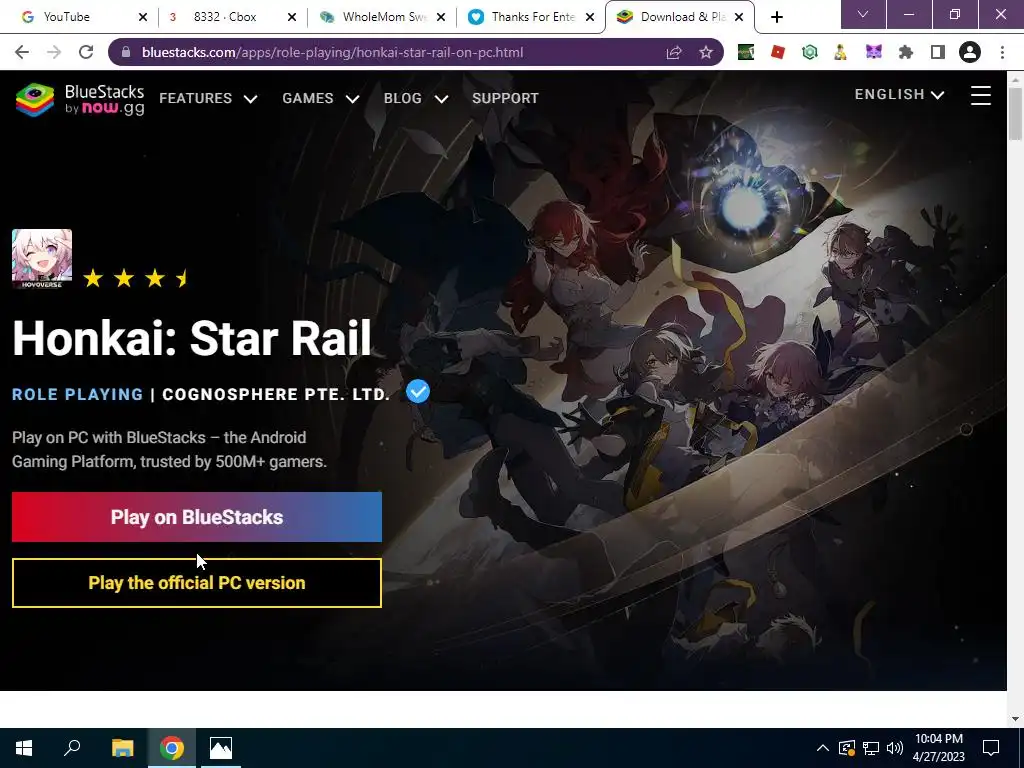Screen dimensions: 1024x768
Task: Close the YouTube tab
Action: point(143,17)
